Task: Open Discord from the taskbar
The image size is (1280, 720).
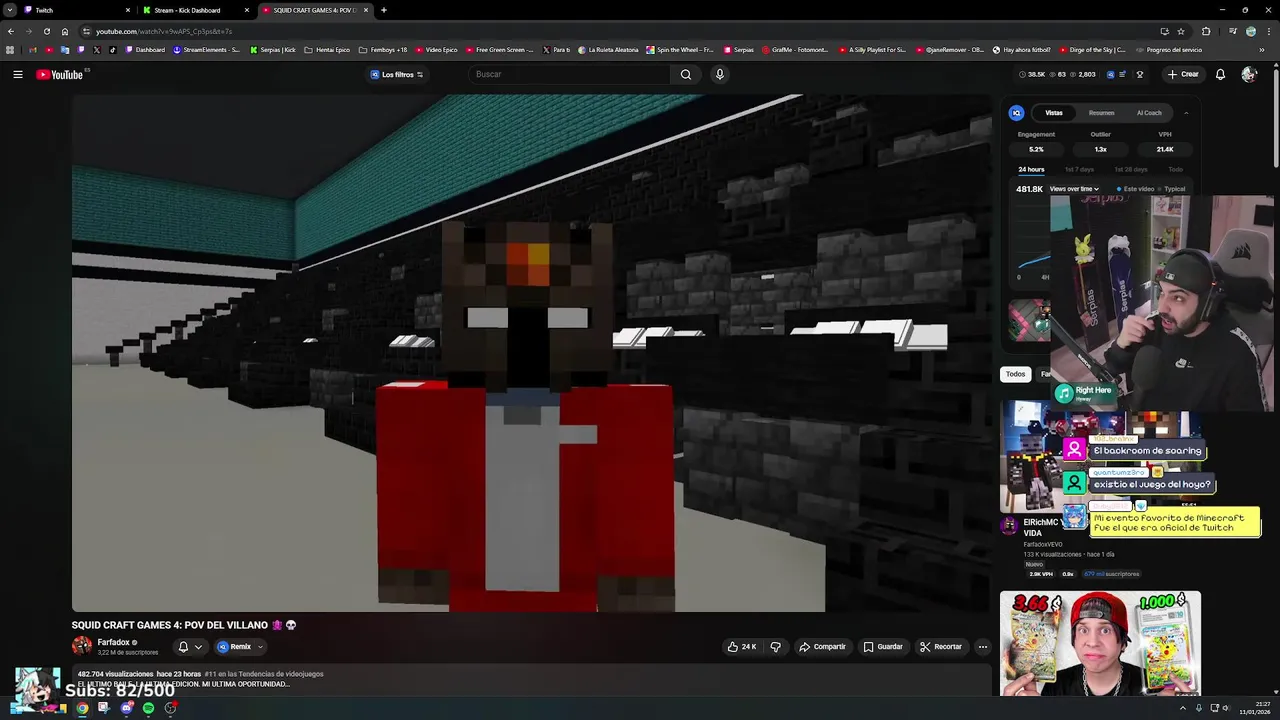Action: [x=126, y=708]
